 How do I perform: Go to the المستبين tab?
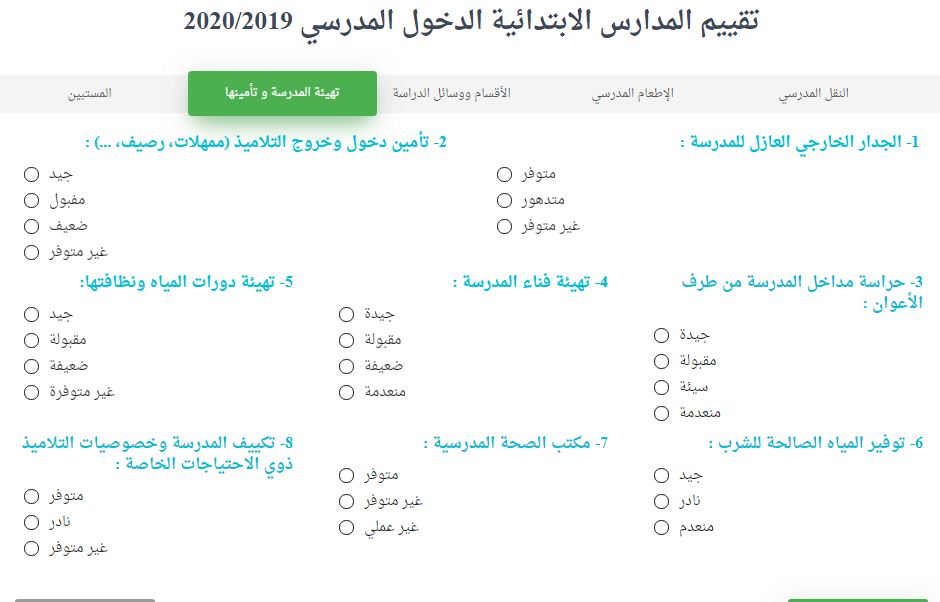[x=90, y=94]
